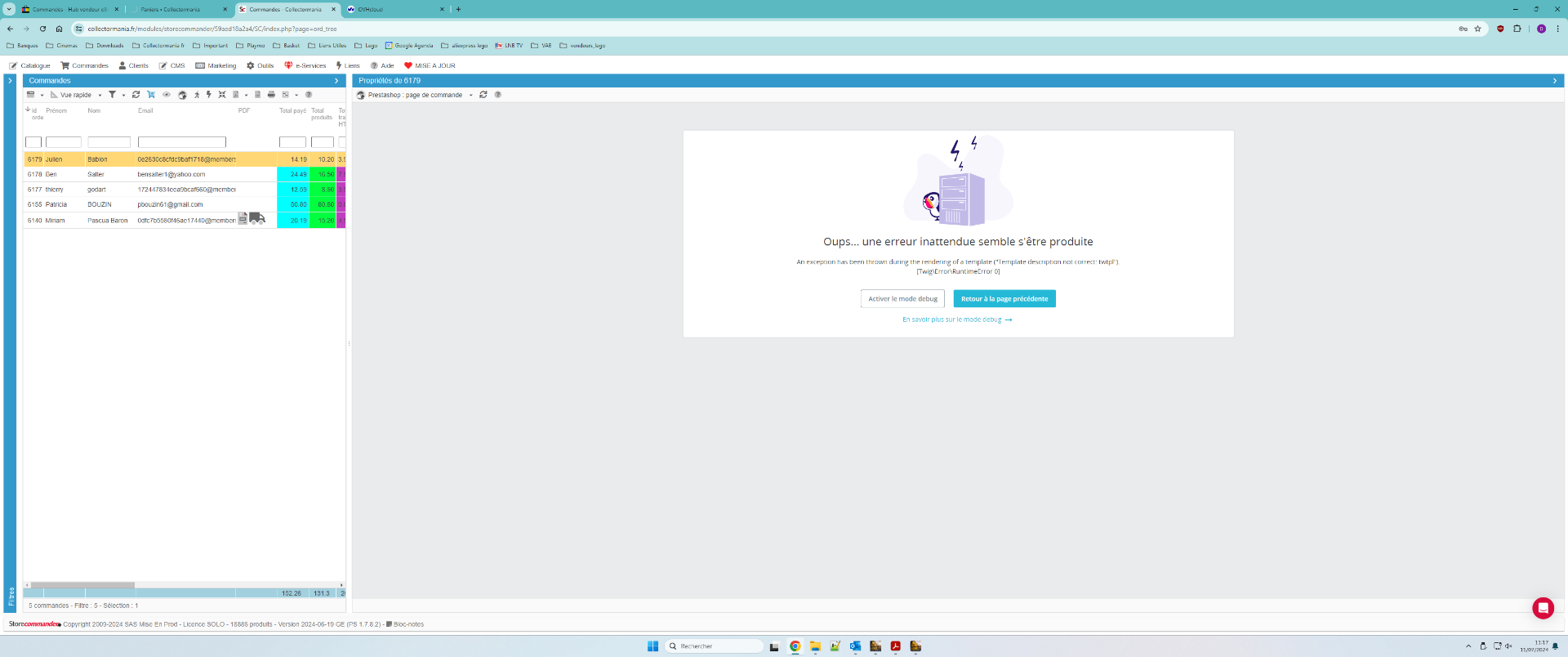
Task: Open the column layout dropdown arrow
Action: point(296,95)
